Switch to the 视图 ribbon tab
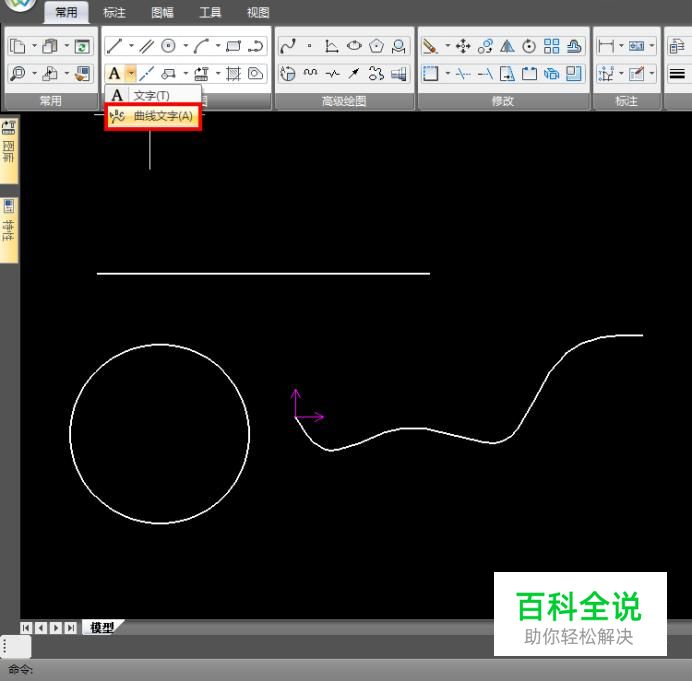Image resolution: width=692 pixels, height=681 pixels. [258, 12]
